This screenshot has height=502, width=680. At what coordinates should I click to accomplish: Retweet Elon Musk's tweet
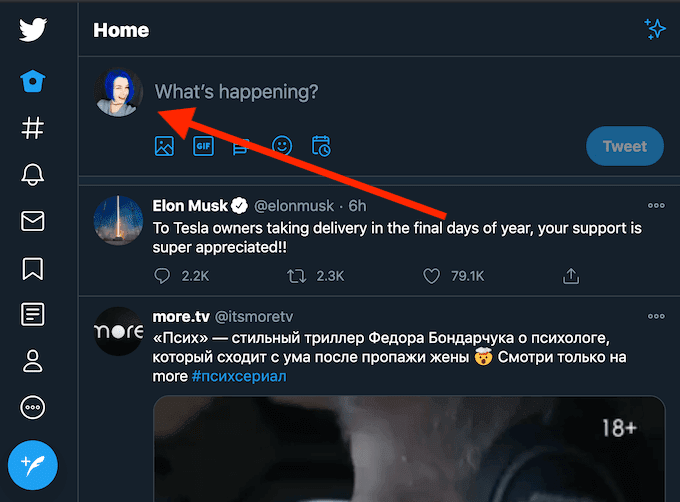point(296,275)
